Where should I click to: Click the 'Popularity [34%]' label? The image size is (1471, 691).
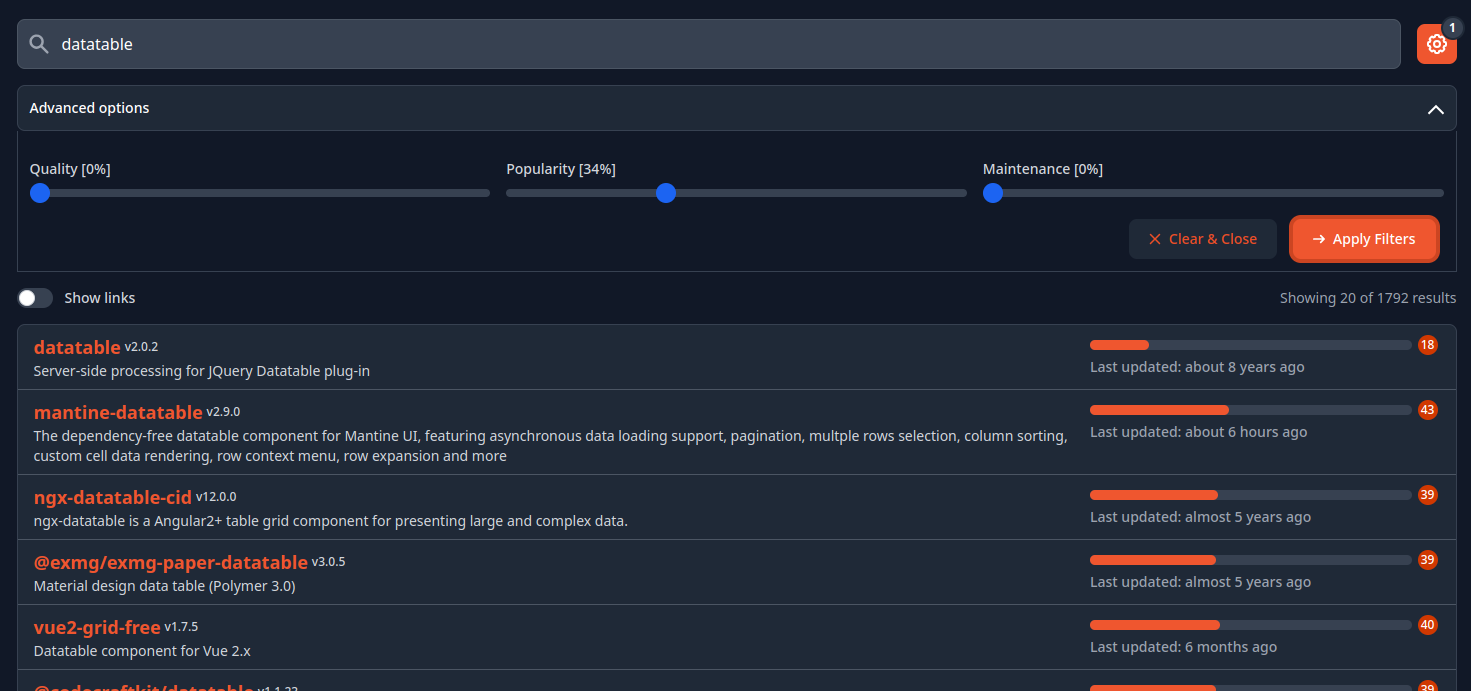point(561,169)
